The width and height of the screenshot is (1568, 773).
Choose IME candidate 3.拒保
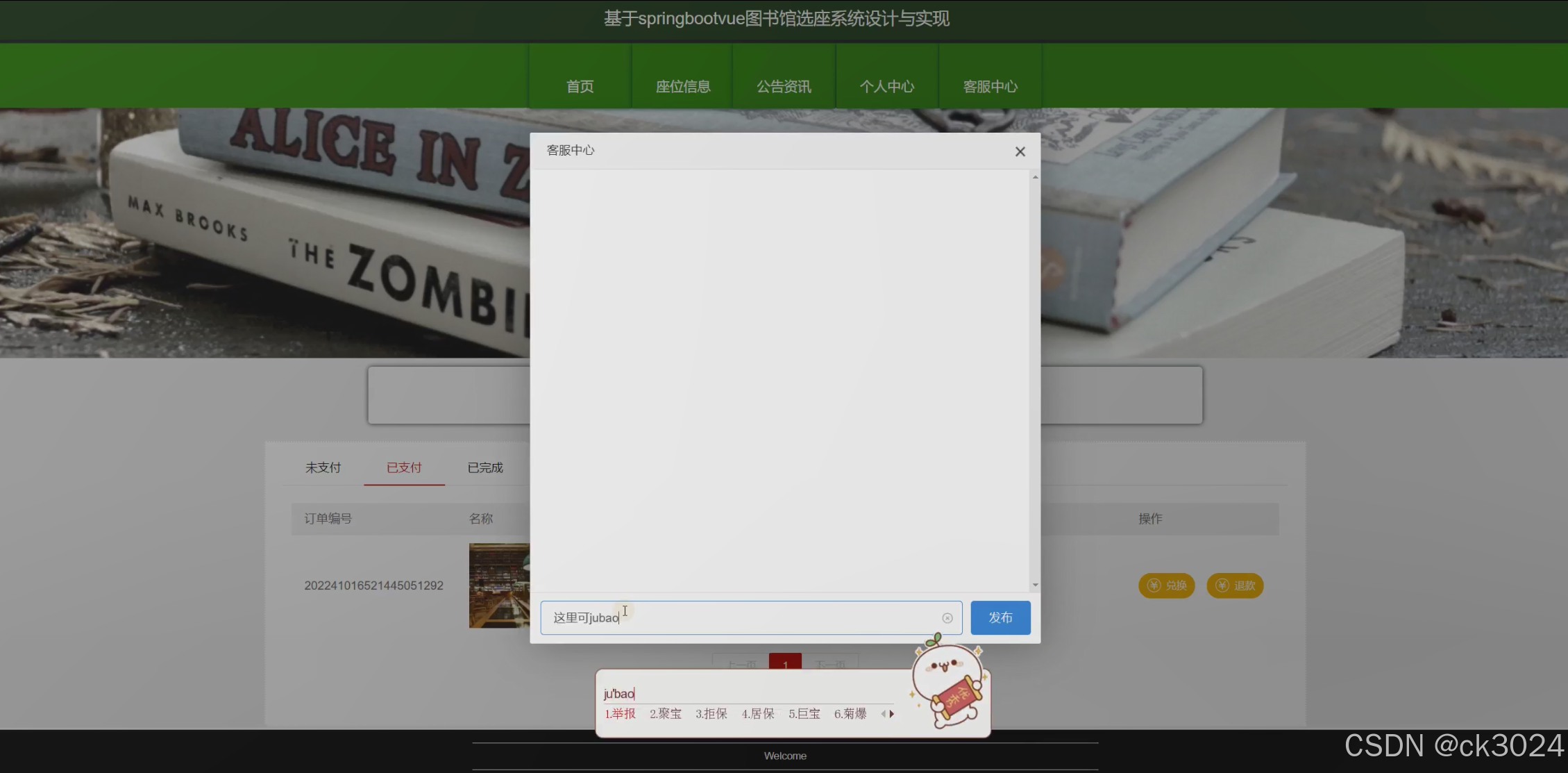pyautogui.click(x=711, y=713)
